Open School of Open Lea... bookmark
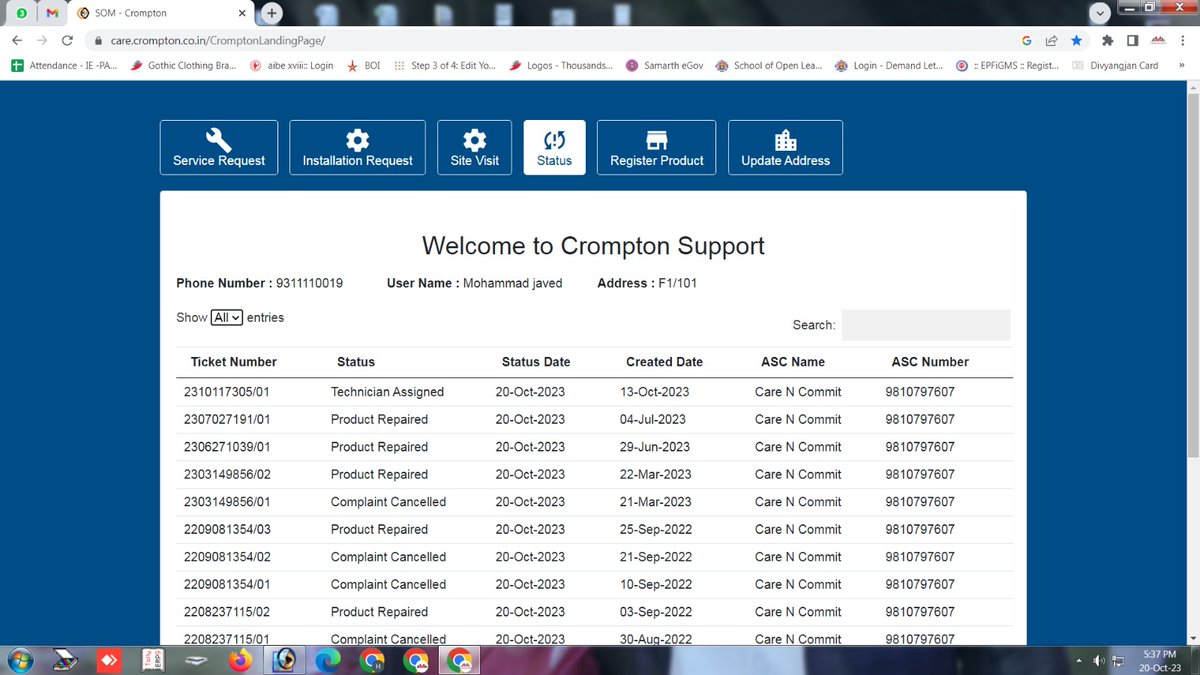 pyautogui.click(x=768, y=65)
